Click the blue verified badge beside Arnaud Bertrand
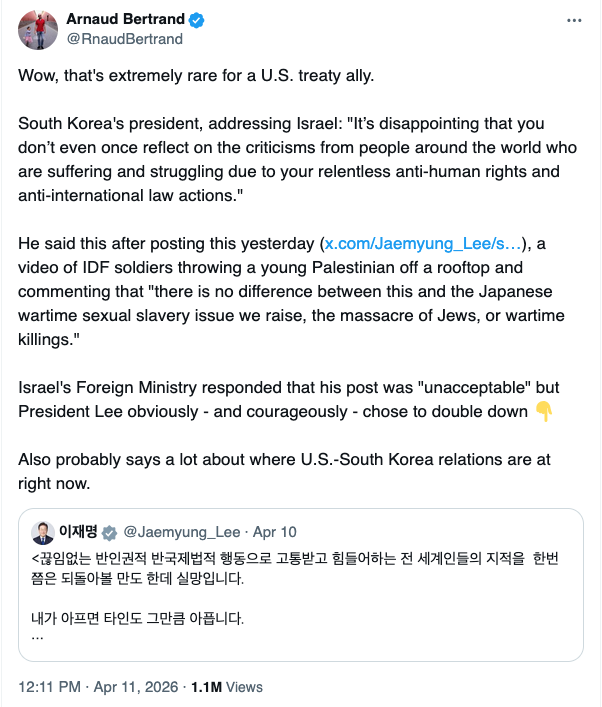Image resolution: width=602 pixels, height=707 pixels. 196,20
